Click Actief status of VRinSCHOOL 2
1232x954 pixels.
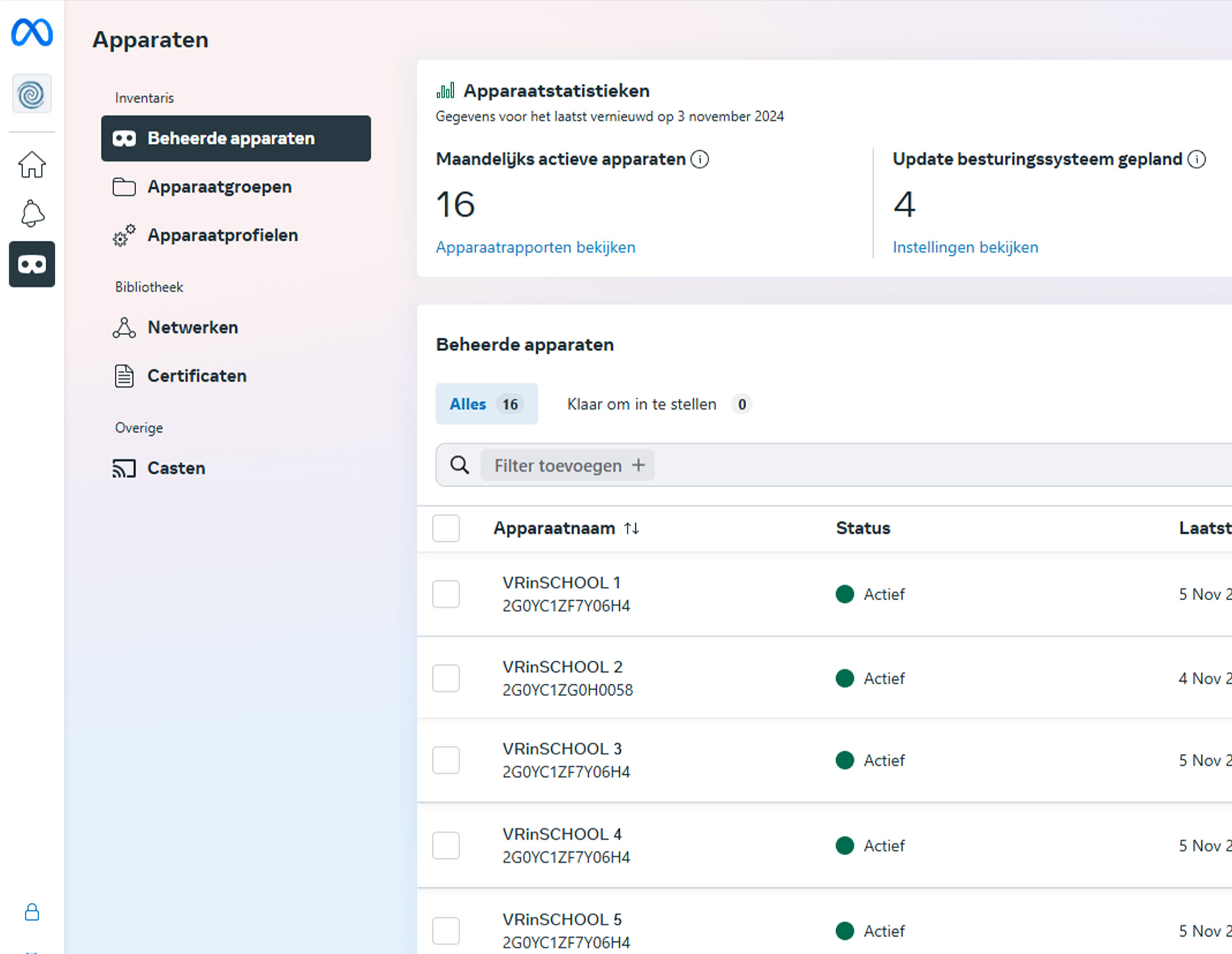(870, 678)
